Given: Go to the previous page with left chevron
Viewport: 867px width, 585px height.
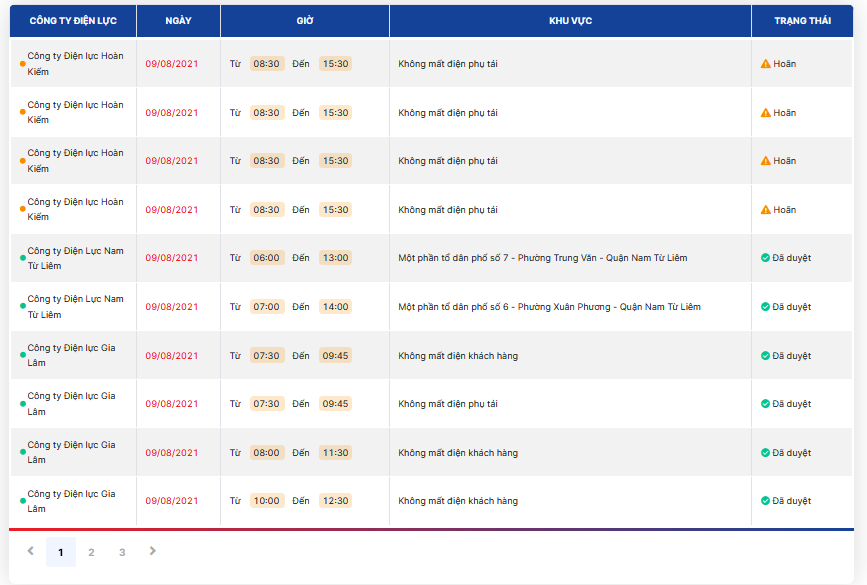Looking at the screenshot, I should click(31, 551).
